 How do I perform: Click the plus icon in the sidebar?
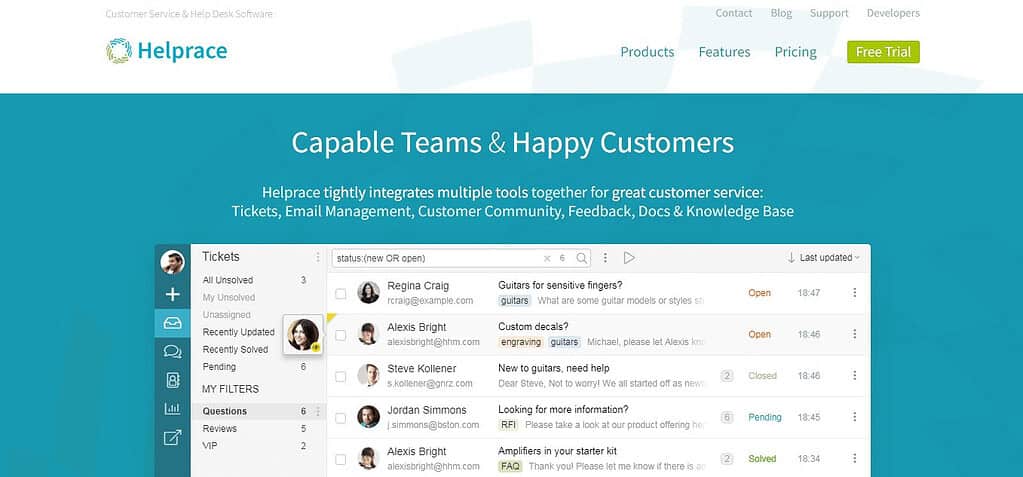click(x=172, y=294)
